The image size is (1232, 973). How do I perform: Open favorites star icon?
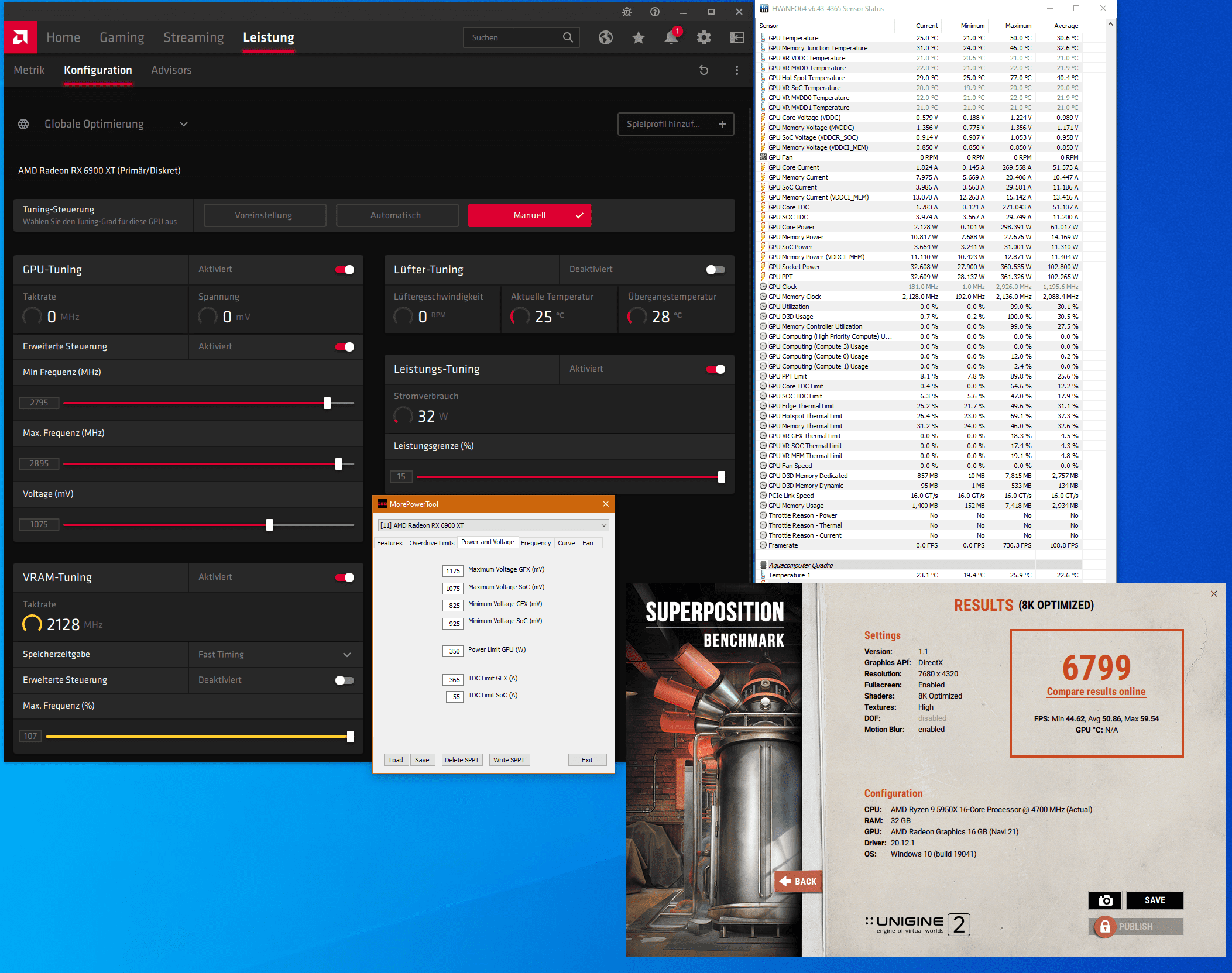[x=639, y=37]
